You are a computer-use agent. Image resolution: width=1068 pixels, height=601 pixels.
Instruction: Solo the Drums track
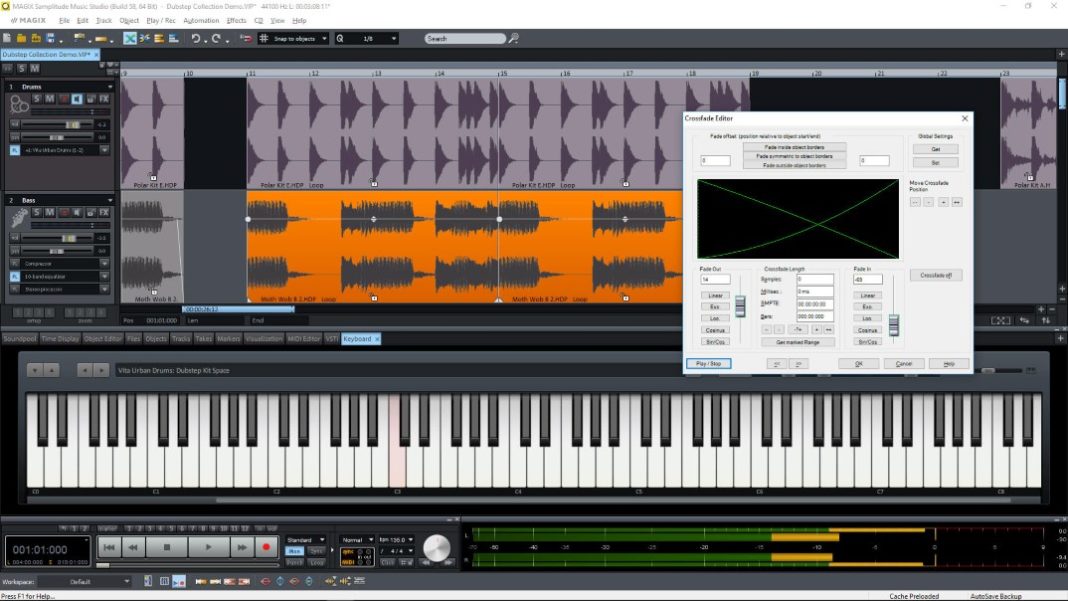[x=37, y=99]
